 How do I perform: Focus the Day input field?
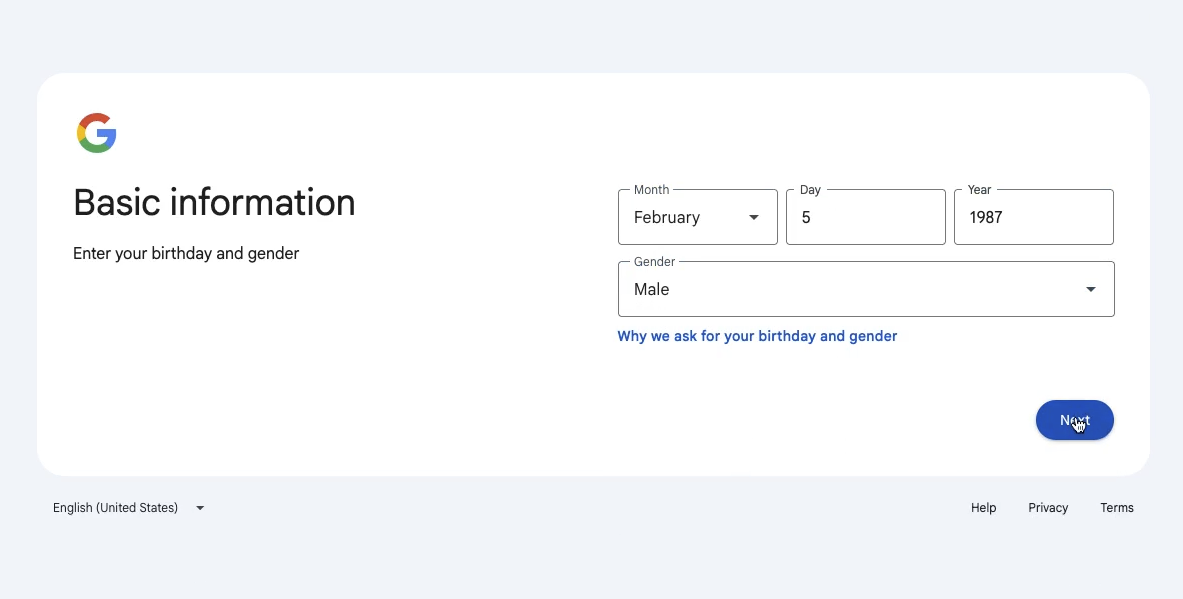[865, 217]
